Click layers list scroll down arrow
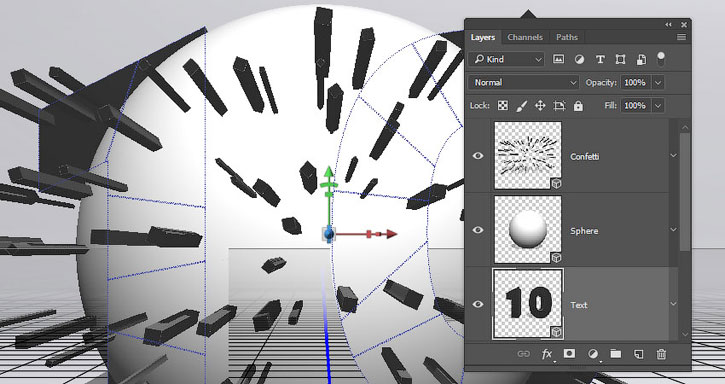This screenshot has height=384, width=725. click(x=685, y=334)
